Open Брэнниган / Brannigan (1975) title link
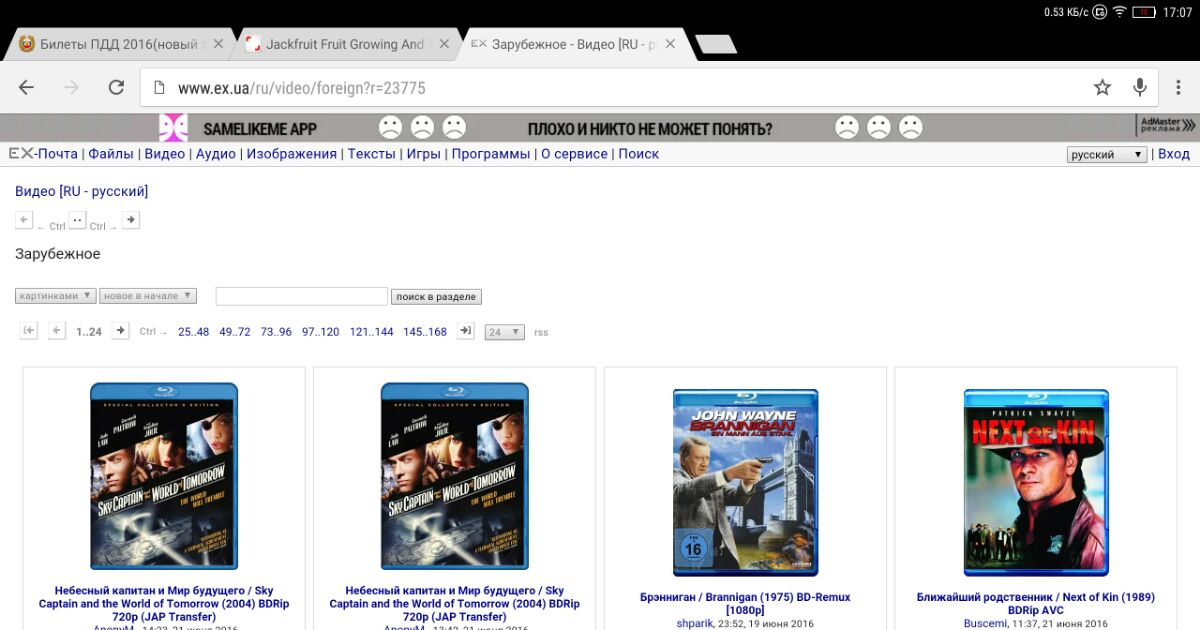This screenshot has height=630, width=1200. (x=745, y=603)
